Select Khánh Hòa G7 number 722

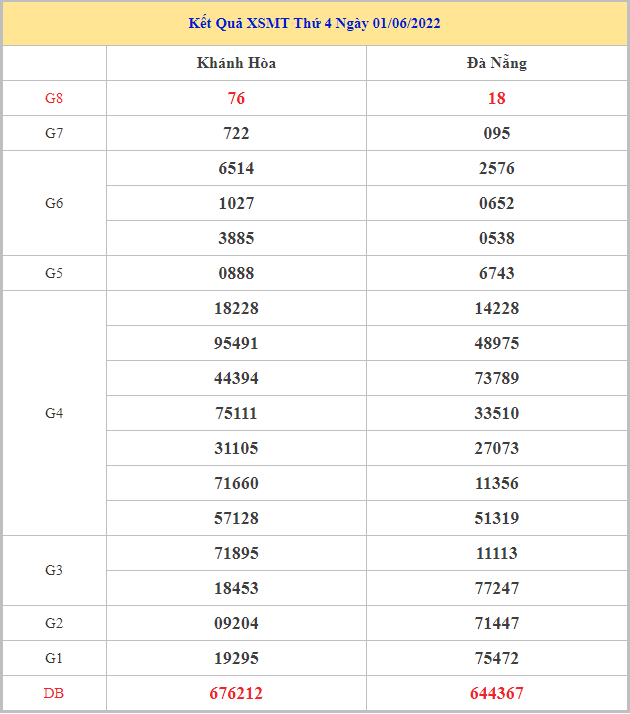(x=236, y=133)
